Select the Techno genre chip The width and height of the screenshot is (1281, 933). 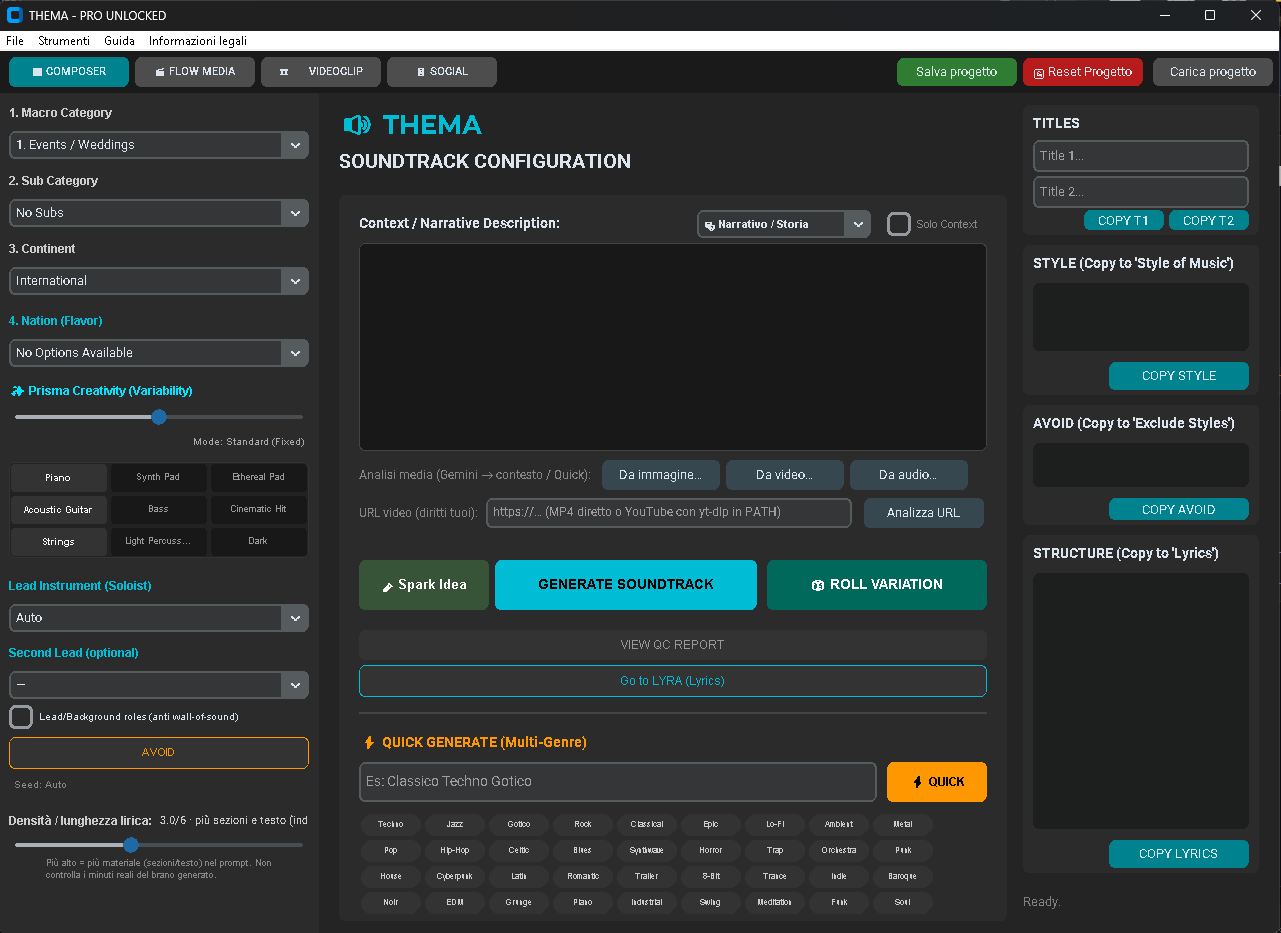tap(391, 825)
